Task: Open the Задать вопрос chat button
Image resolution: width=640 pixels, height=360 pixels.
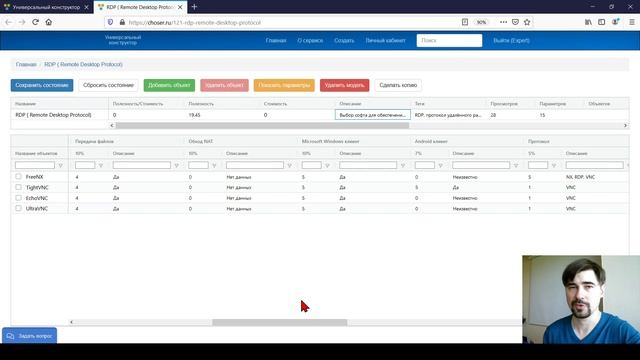Action: (29, 336)
